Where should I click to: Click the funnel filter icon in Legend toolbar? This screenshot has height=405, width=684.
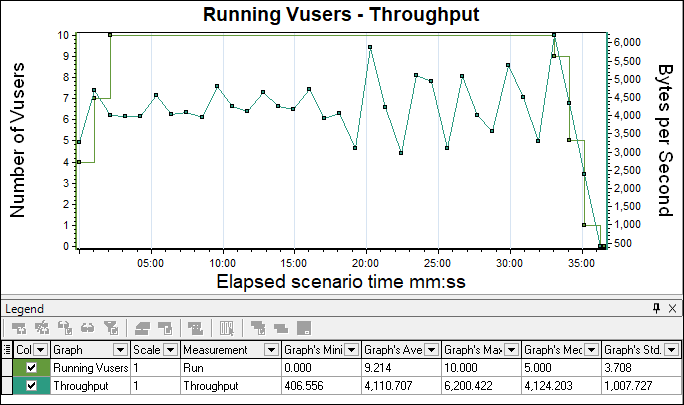pos(112,327)
